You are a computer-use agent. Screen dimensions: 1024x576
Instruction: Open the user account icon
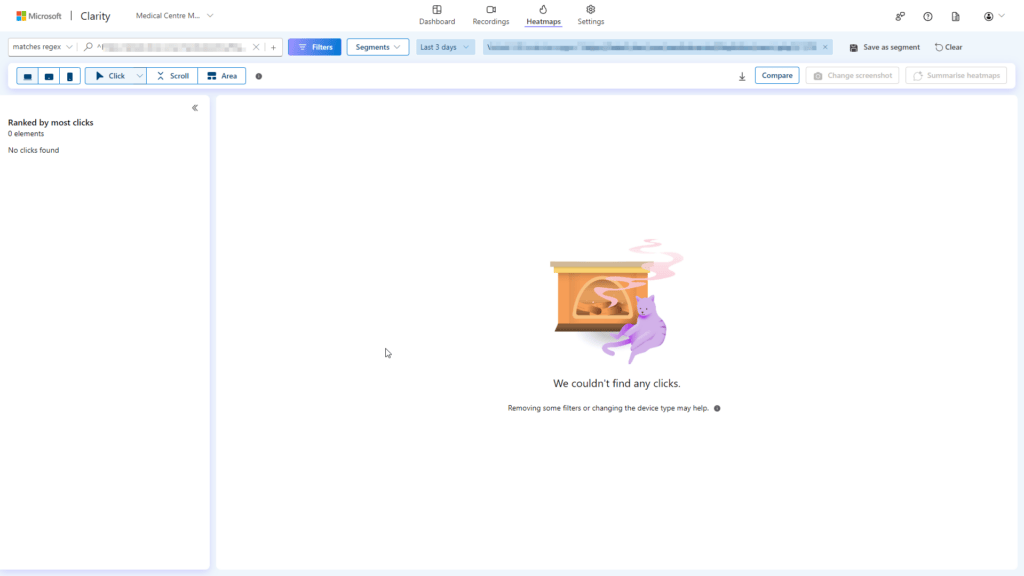tap(988, 16)
